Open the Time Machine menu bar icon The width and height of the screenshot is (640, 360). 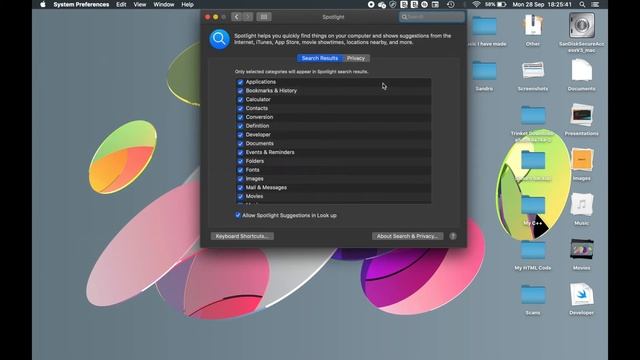pos(451,4)
